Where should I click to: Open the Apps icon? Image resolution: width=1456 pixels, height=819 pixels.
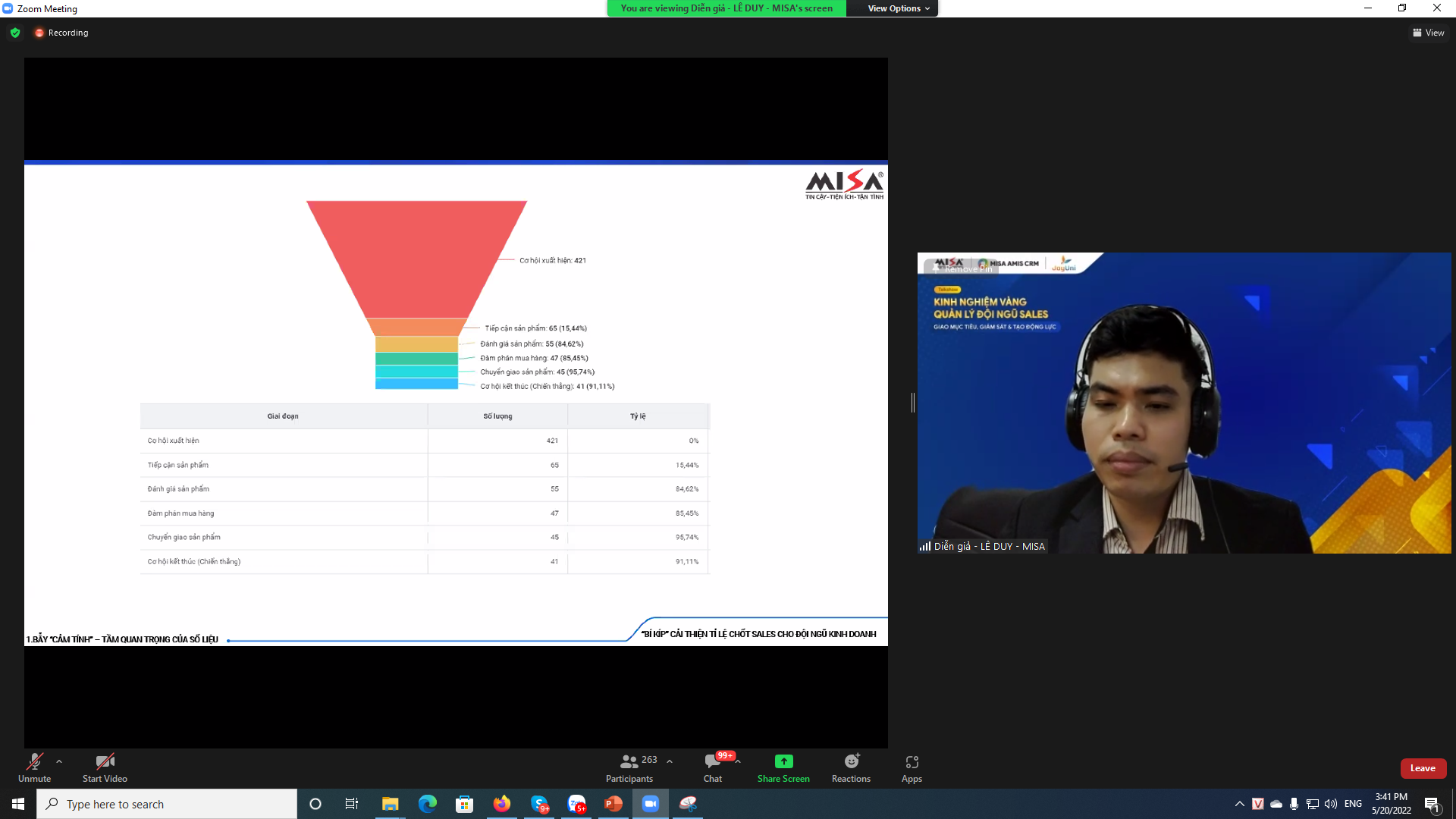coord(912,761)
